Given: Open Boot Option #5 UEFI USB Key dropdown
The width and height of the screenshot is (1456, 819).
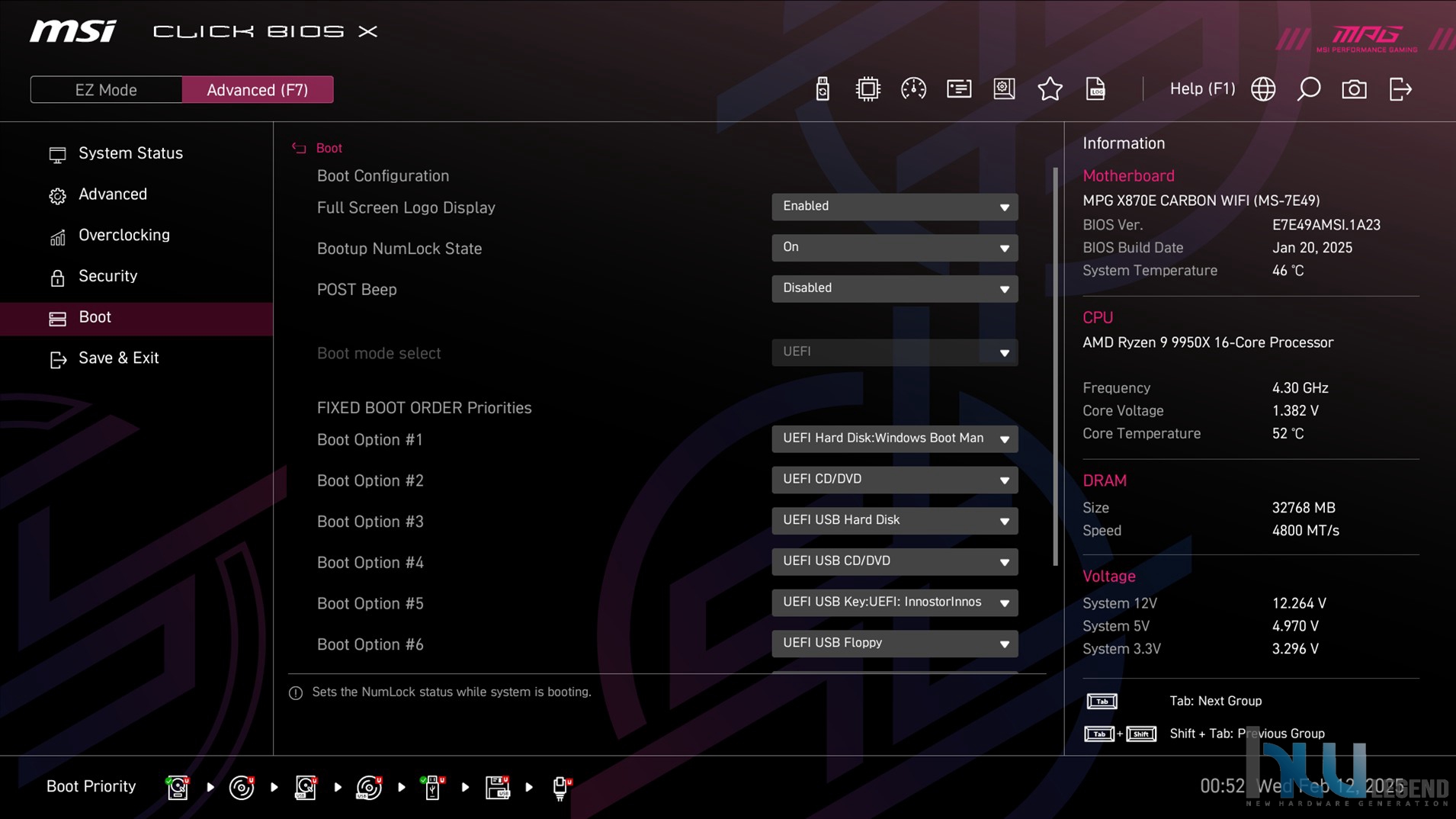Looking at the screenshot, I should tap(894, 602).
